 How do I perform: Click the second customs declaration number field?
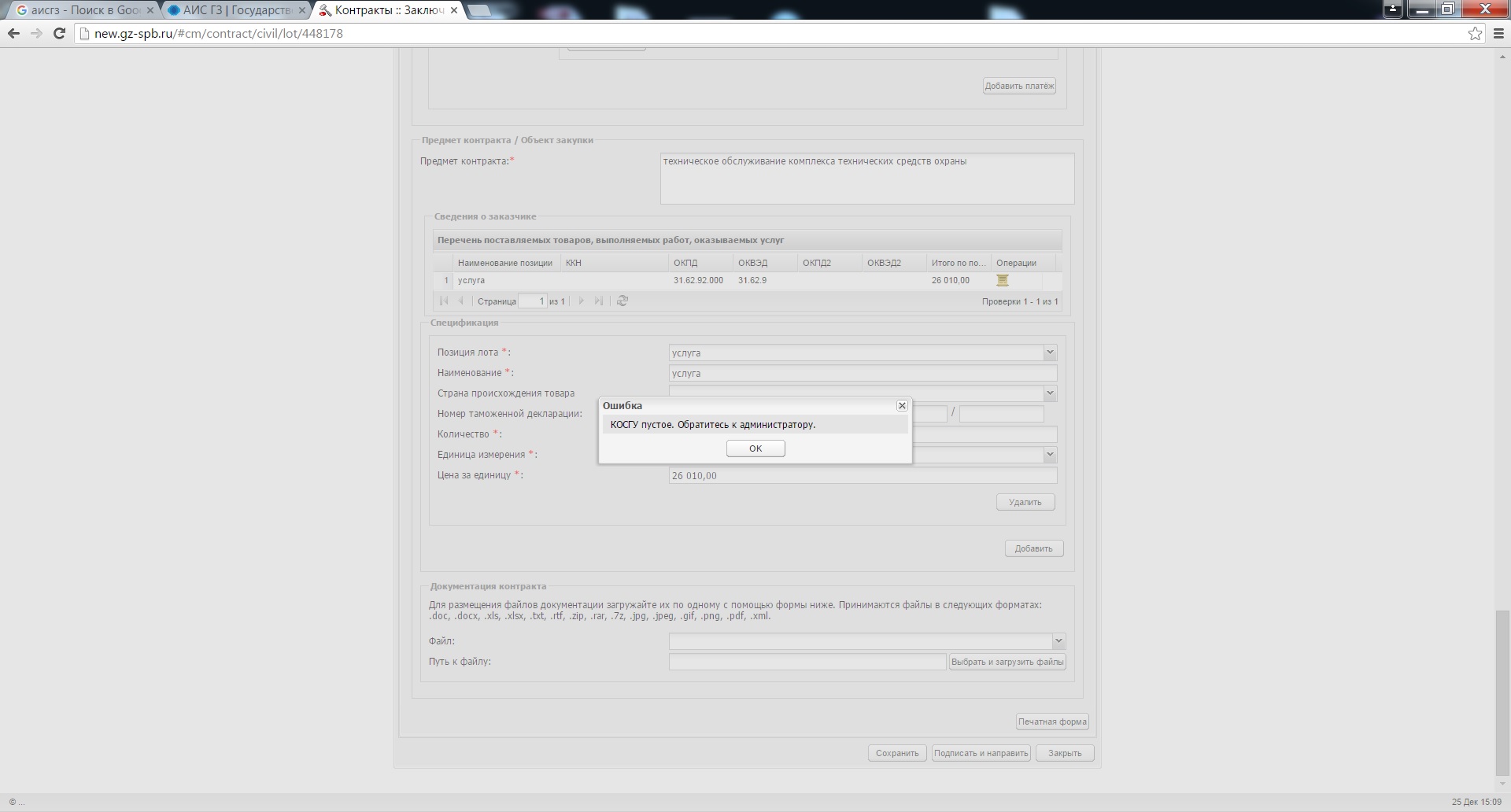click(1001, 414)
